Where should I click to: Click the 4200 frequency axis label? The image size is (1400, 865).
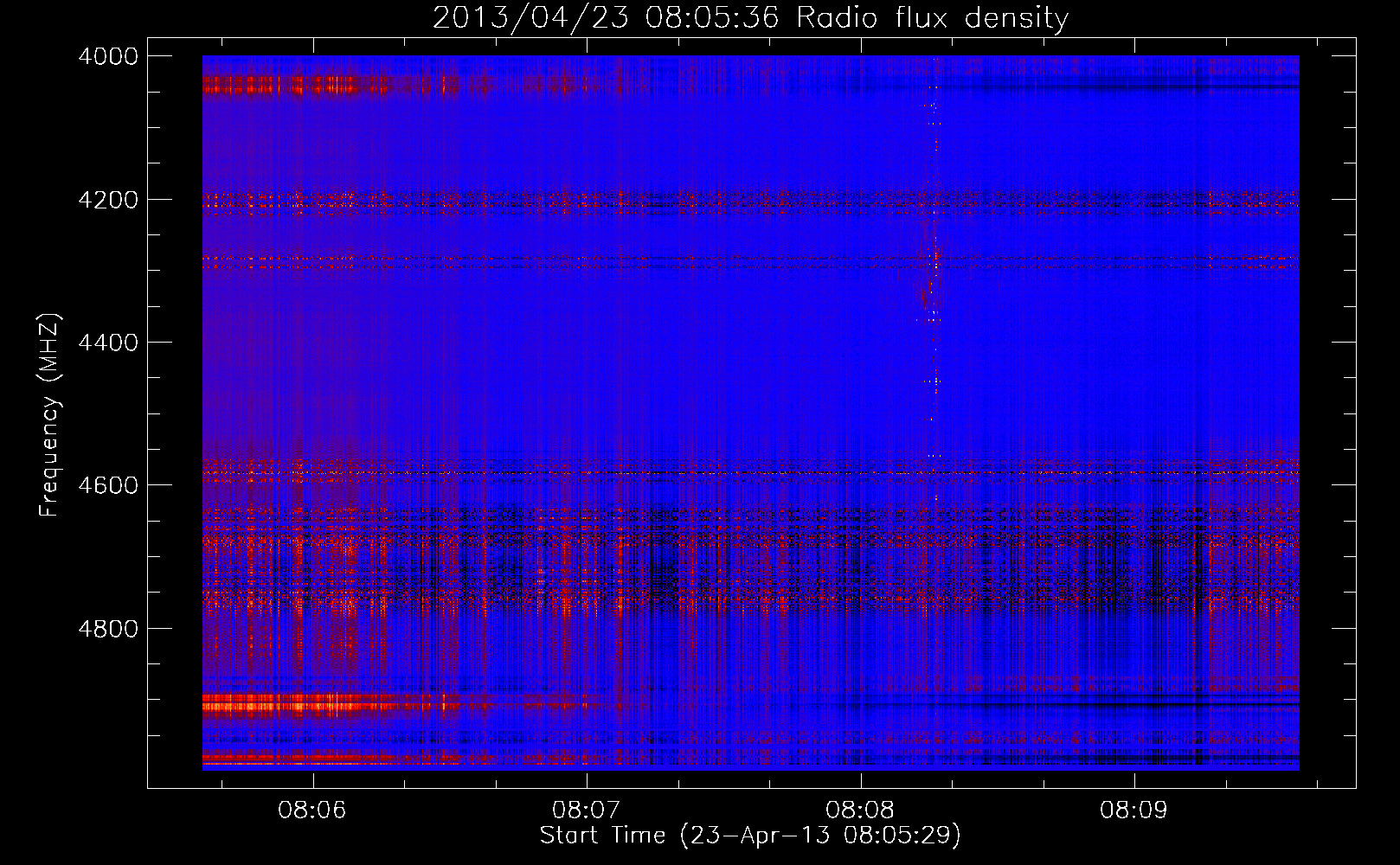[108, 200]
